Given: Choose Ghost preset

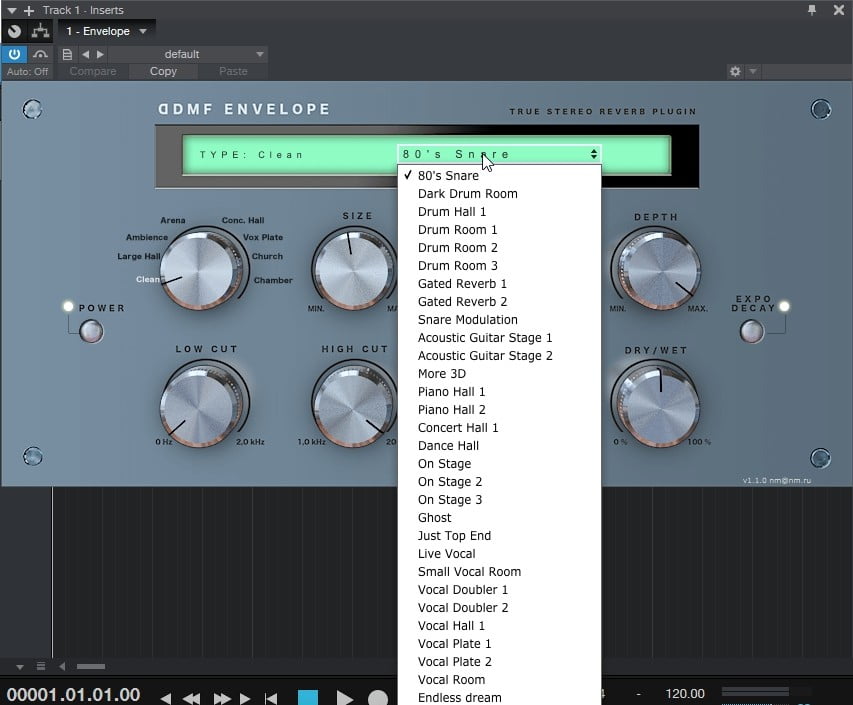Looking at the screenshot, I should click(x=499, y=517).
